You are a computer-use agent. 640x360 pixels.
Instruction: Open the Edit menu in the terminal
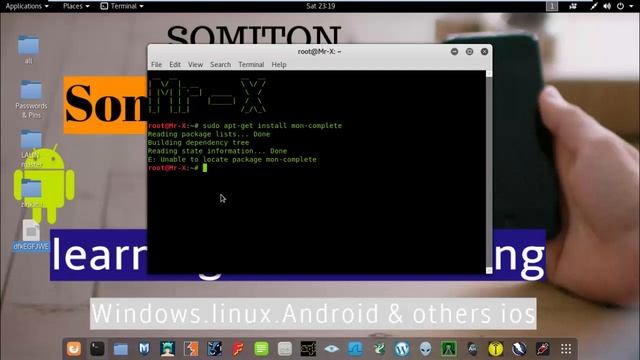tap(175, 64)
